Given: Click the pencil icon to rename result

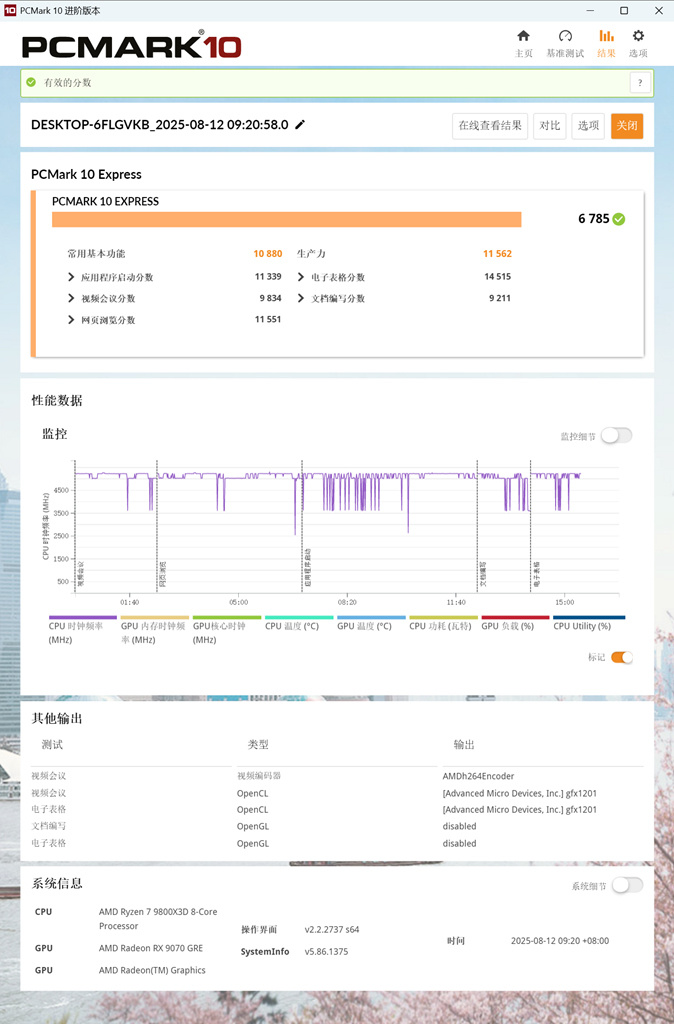Looking at the screenshot, I should click(300, 125).
